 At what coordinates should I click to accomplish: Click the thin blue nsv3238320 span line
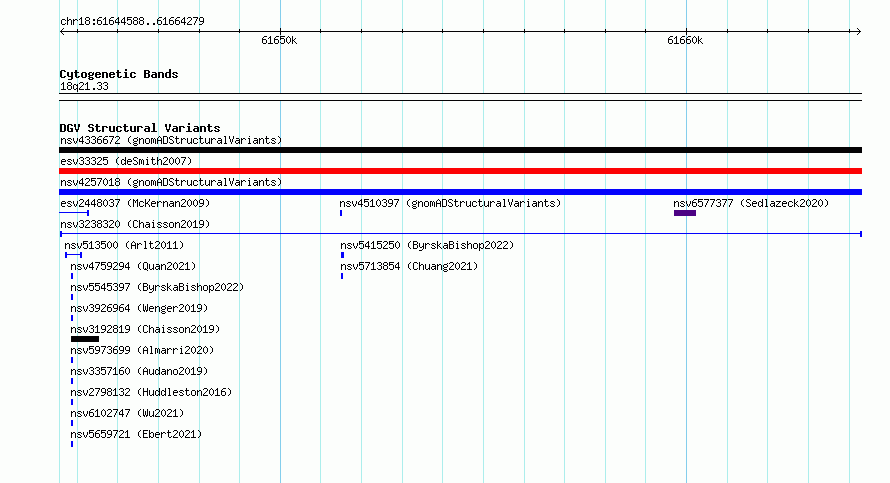click(x=460, y=234)
